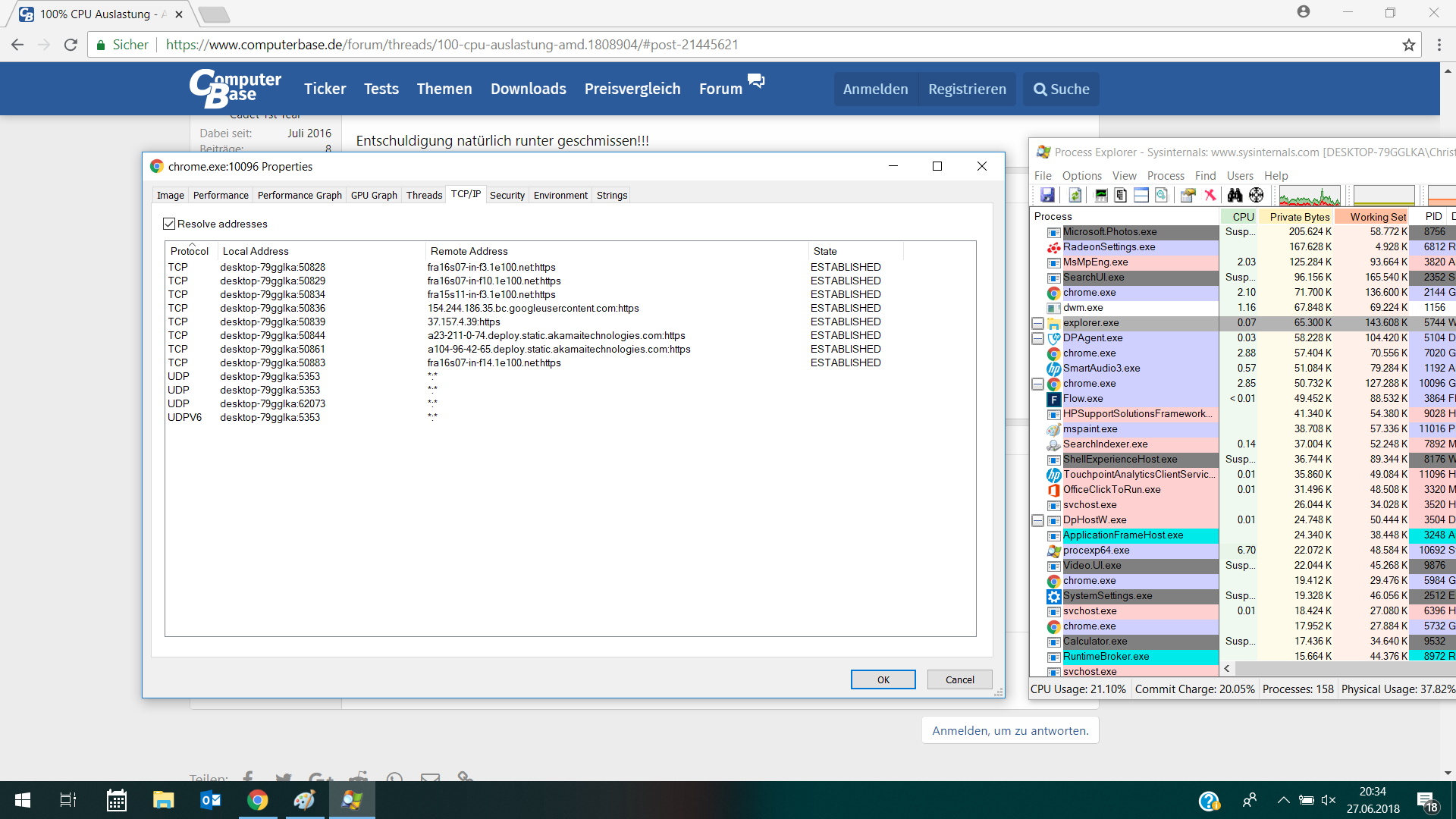
Task: Uncheck the Resolve addresses checkbox
Action: (x=169, y=224)
